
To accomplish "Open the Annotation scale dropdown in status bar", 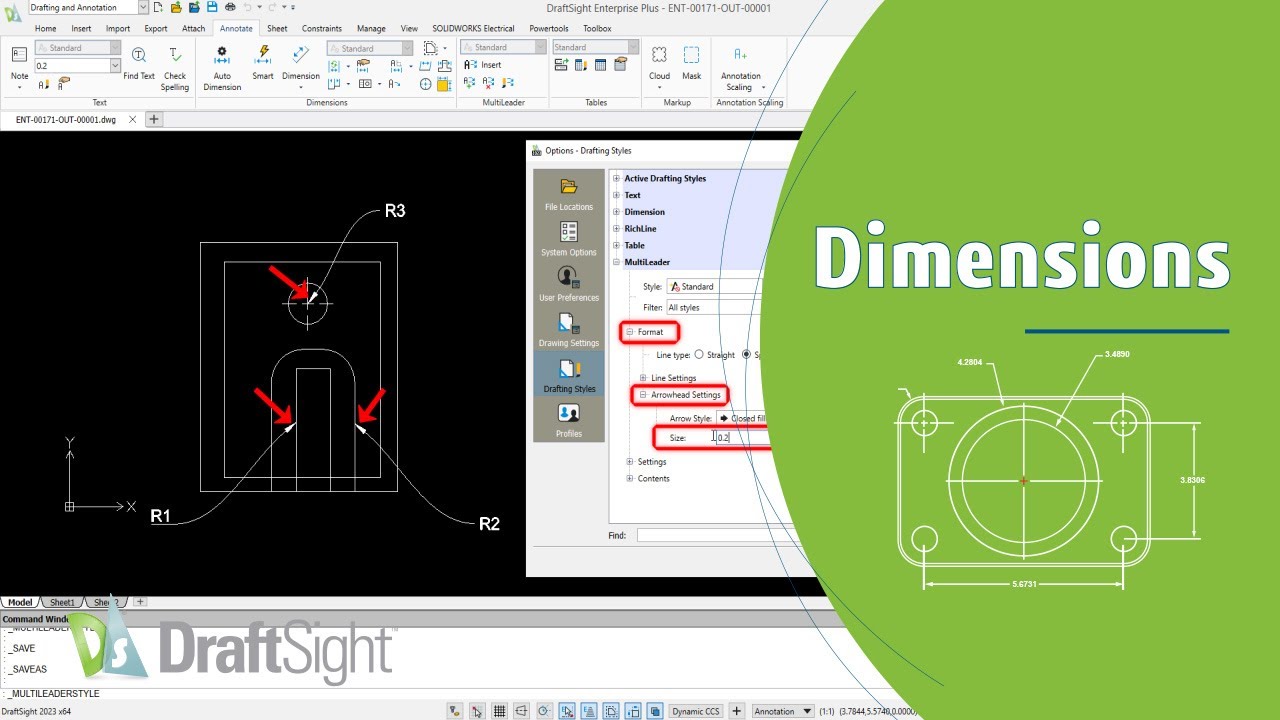I will coord(783,711).
